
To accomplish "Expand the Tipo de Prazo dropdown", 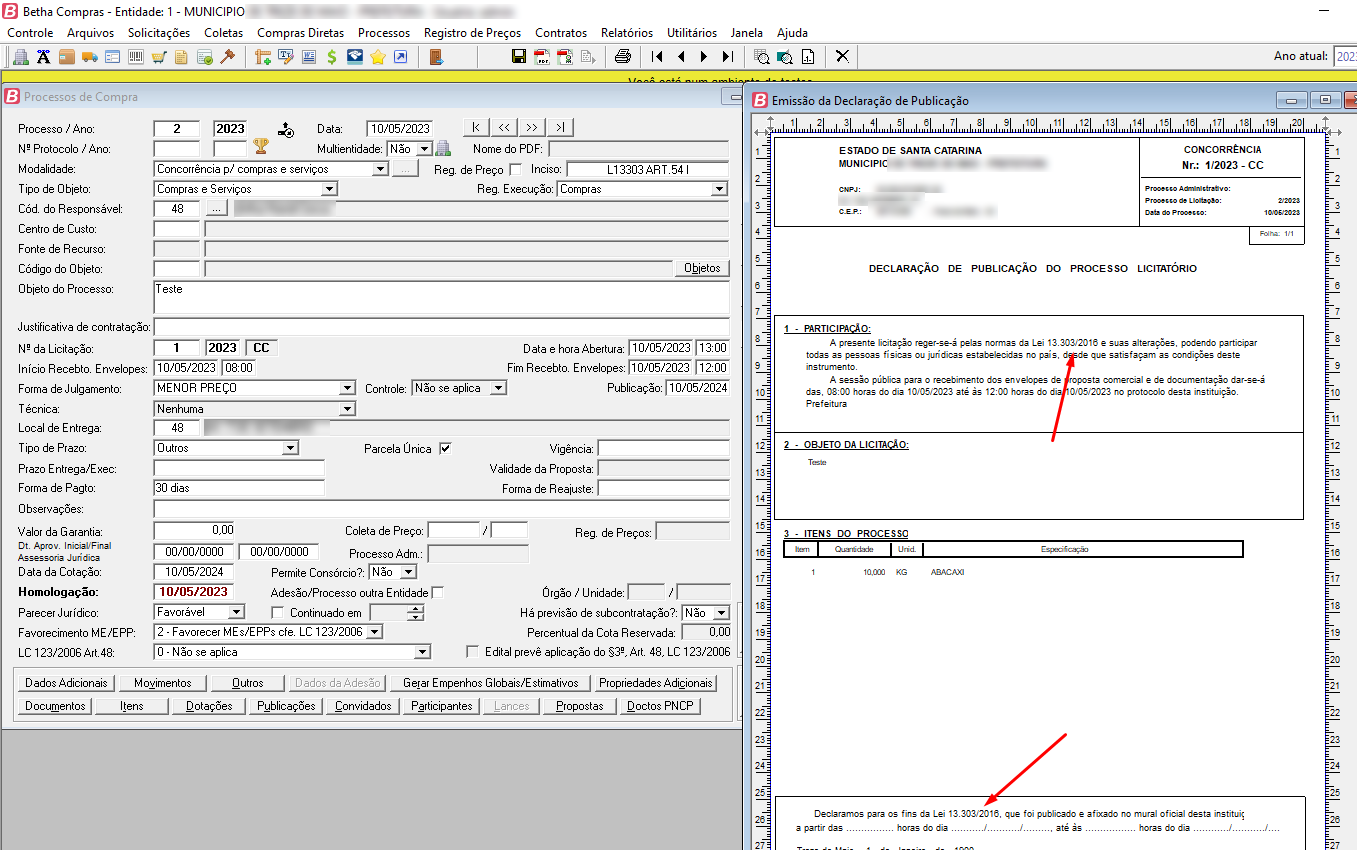I will tap(290, 448).
